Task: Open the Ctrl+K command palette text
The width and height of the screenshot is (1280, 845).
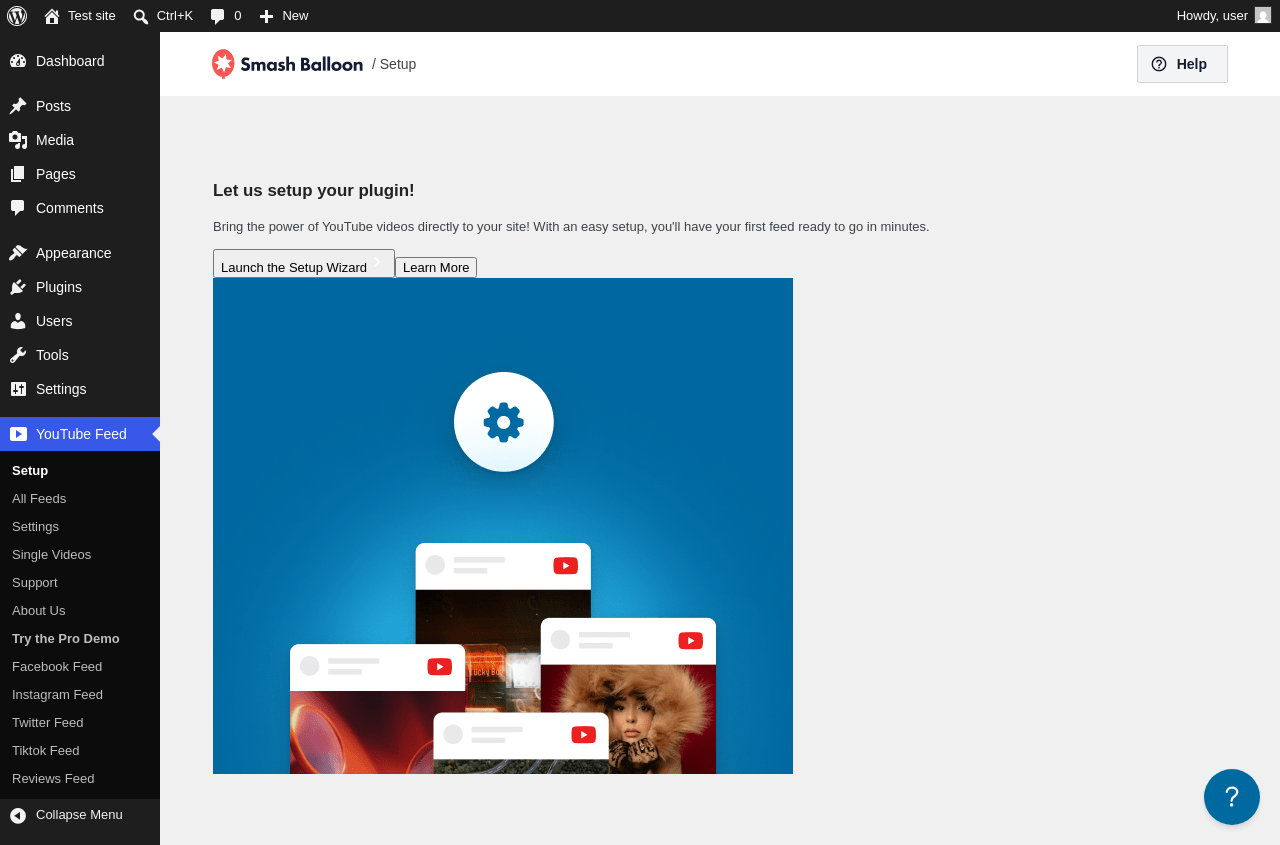Action: point(175,16)
